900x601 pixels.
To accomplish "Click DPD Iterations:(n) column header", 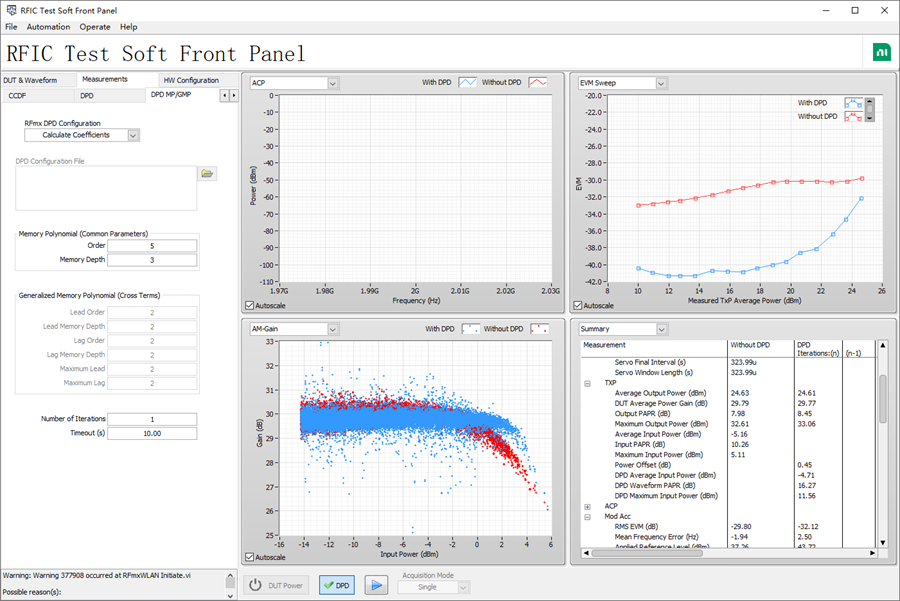I will point(818,349).
